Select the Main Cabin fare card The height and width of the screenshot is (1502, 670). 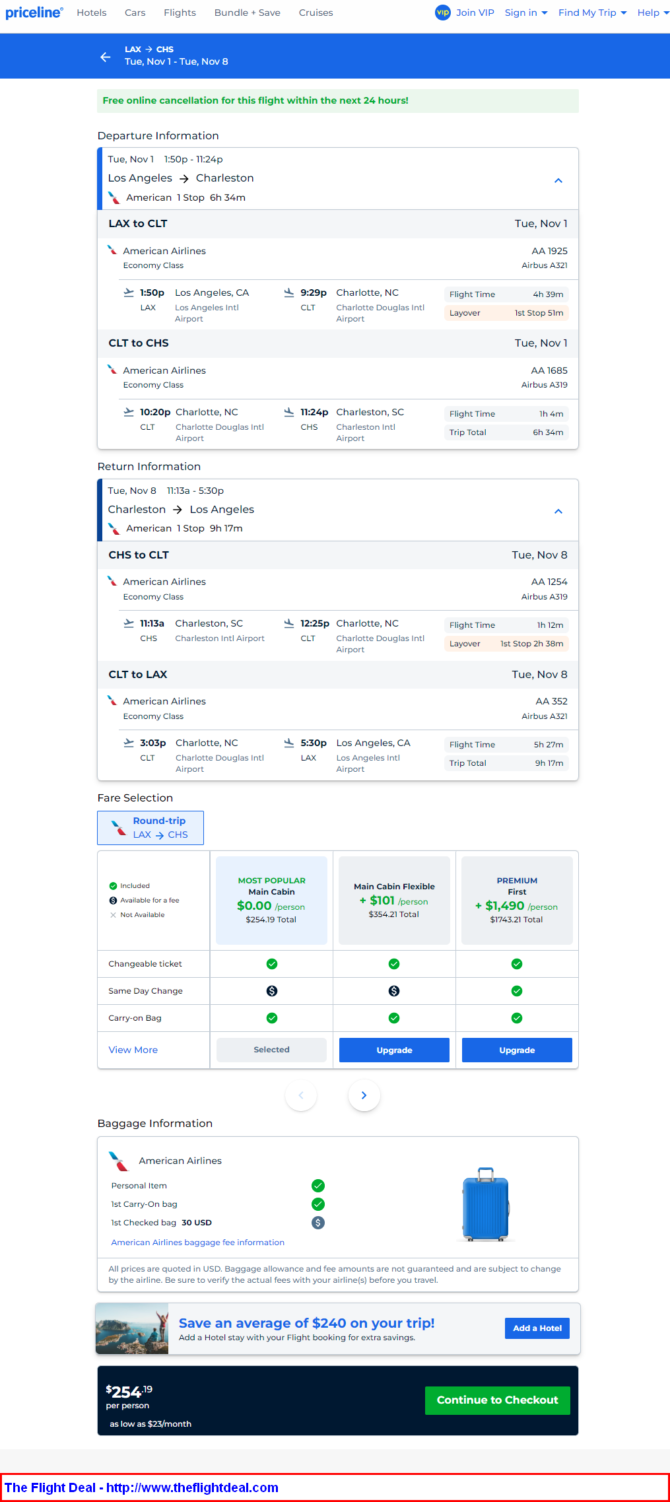coord(272,900)
